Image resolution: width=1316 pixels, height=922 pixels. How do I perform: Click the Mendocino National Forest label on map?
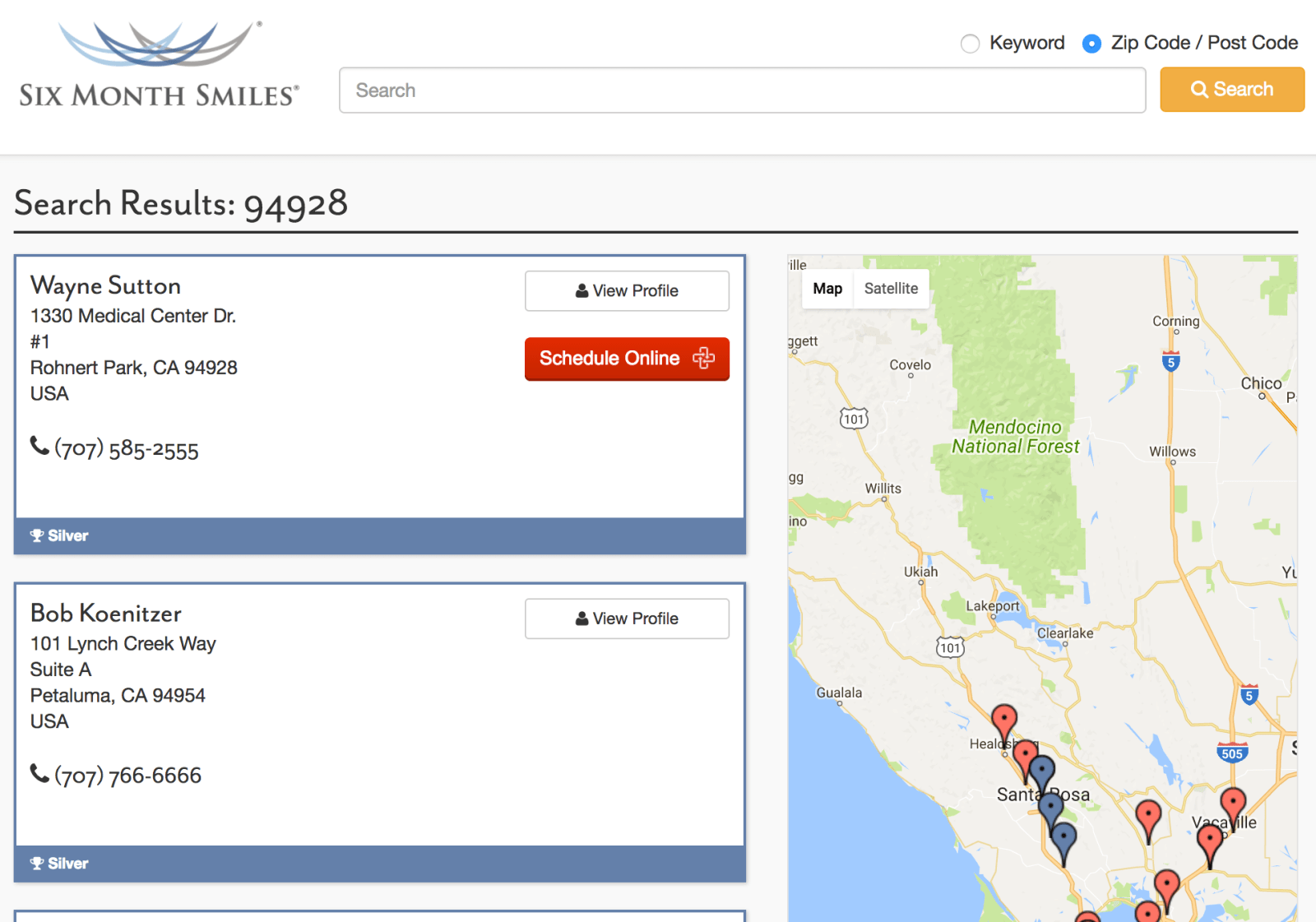pyautogui.click(x=1016, y=437)
